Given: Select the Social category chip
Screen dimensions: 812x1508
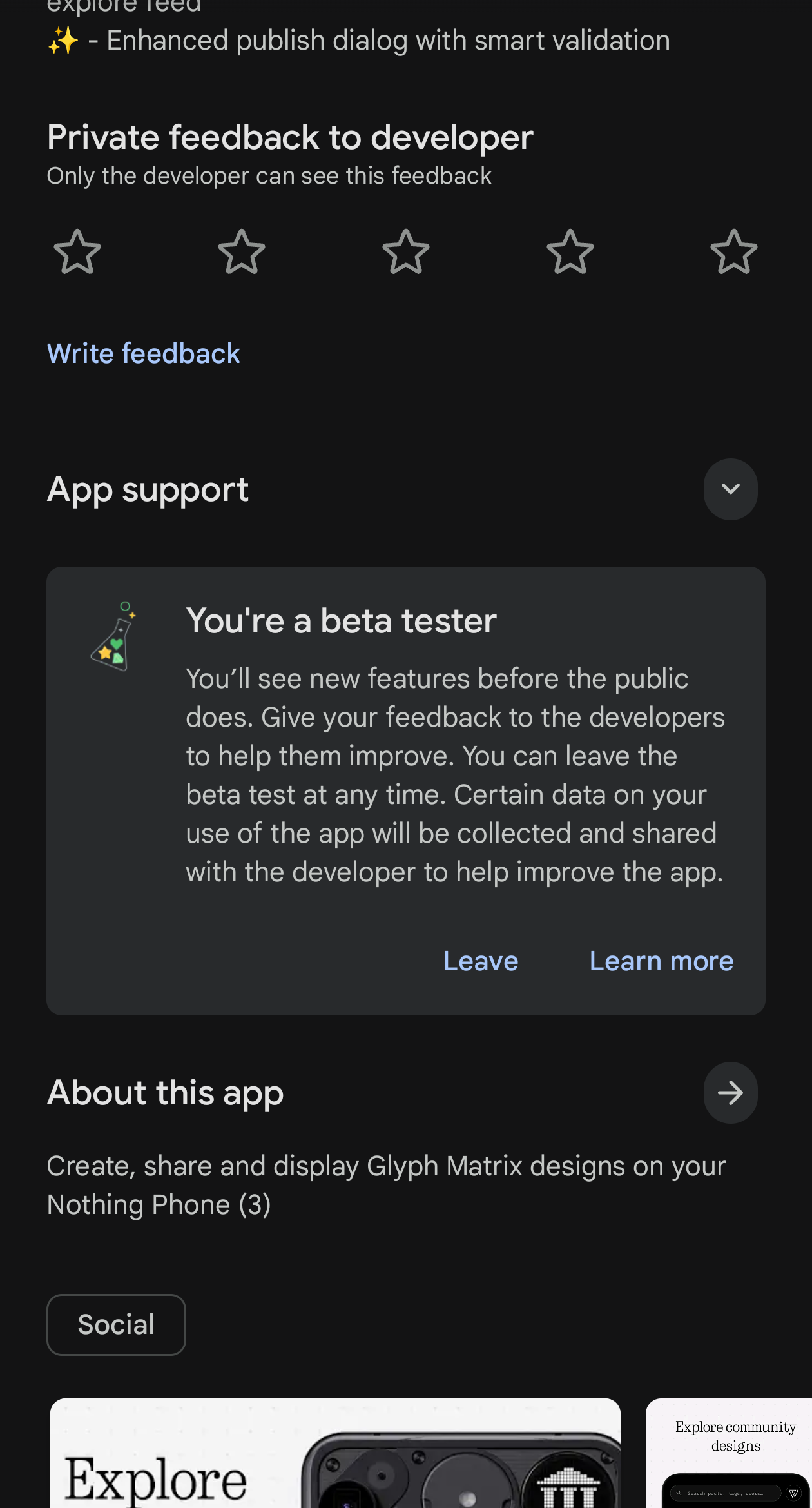Looking at the screenshot, I should point(116,1325).
